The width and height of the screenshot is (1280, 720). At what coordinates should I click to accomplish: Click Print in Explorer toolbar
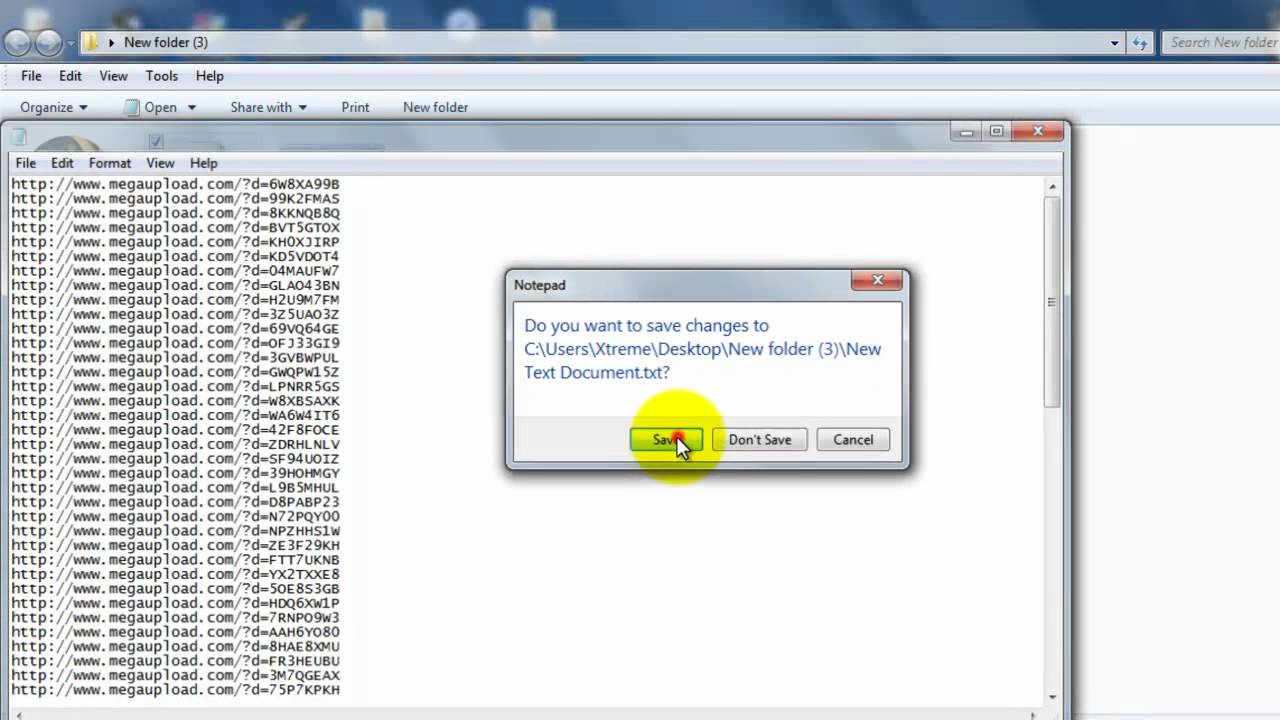pos(355,107)
